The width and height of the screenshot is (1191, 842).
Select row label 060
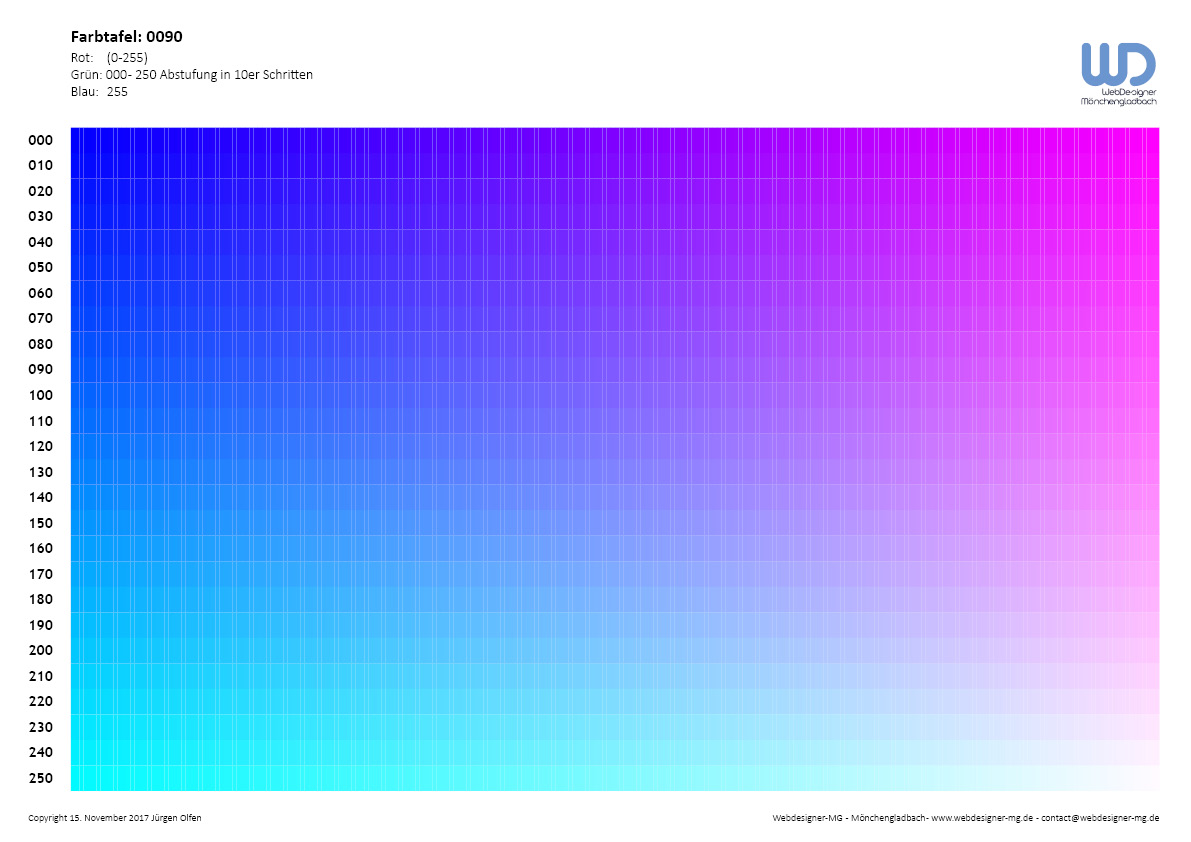(40, 292)
